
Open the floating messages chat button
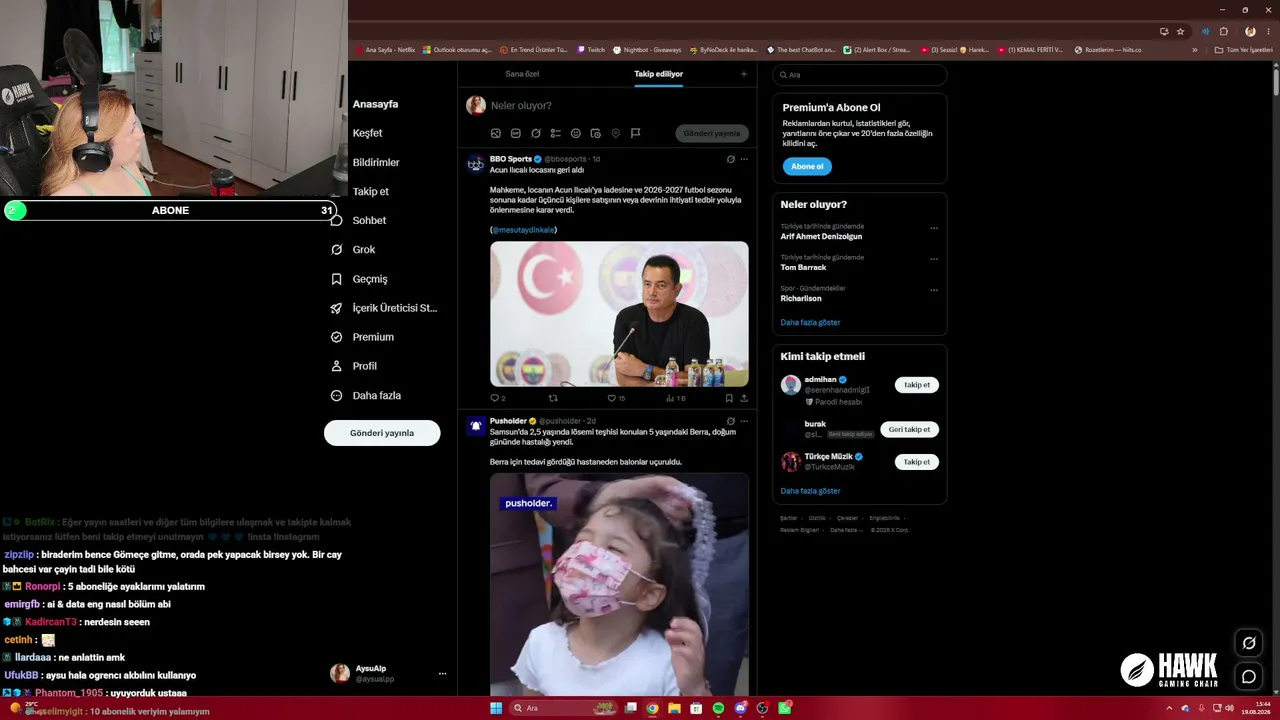coord(1249,677)
